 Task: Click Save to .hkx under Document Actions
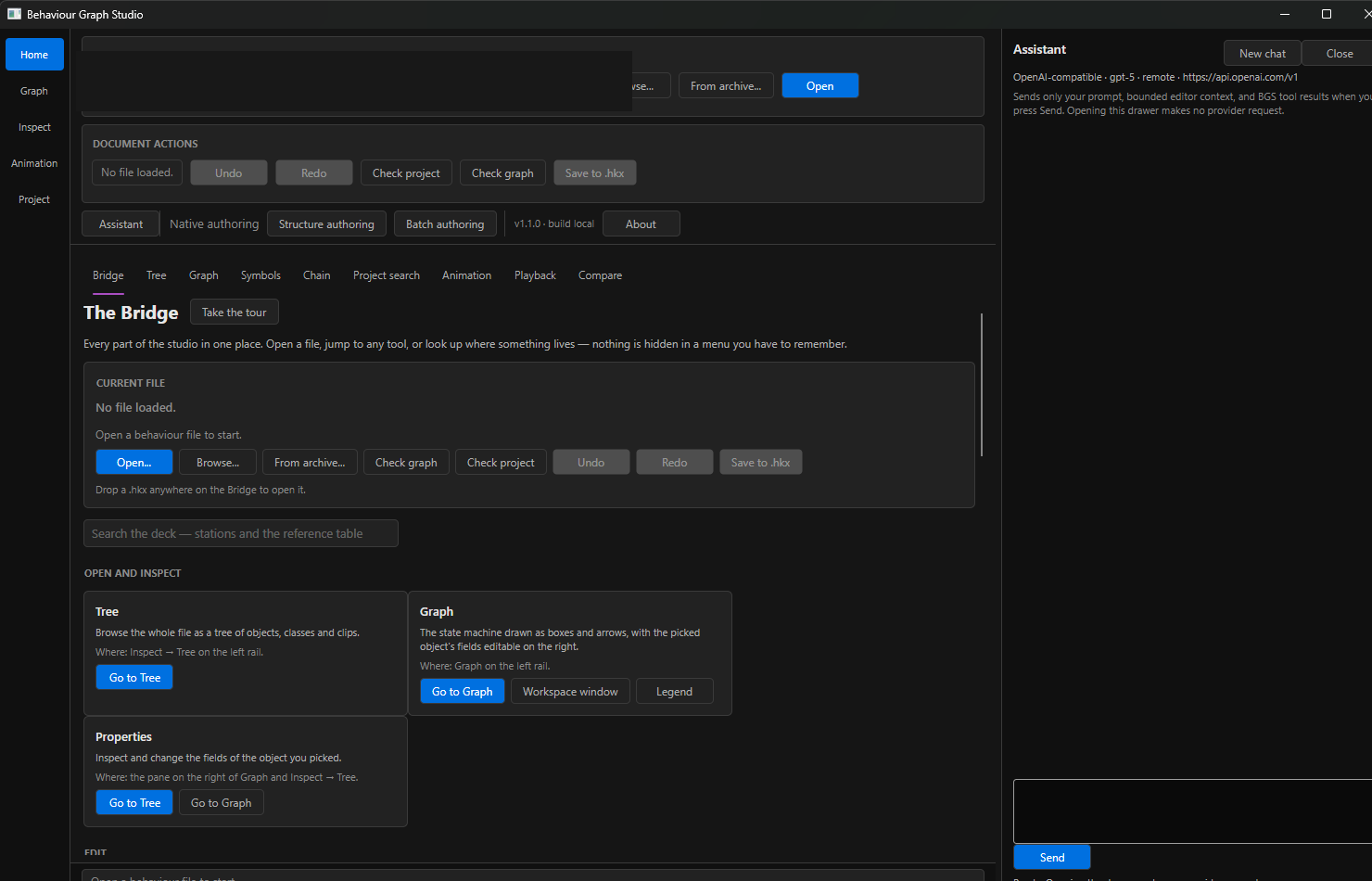click(x=594, y=172)
